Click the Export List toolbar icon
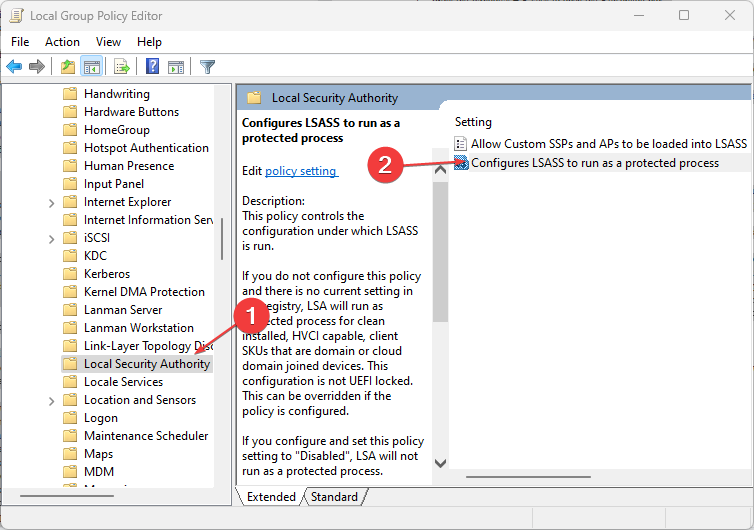 tap(122, 66)
